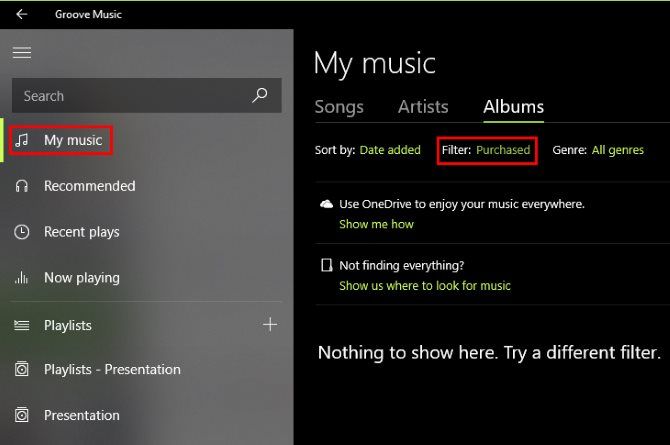Open the Recommended page

90,186
